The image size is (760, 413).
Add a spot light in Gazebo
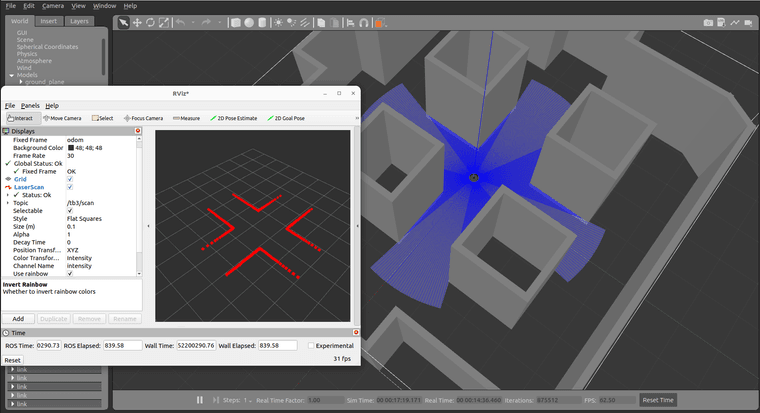click(x=291, y=23)
